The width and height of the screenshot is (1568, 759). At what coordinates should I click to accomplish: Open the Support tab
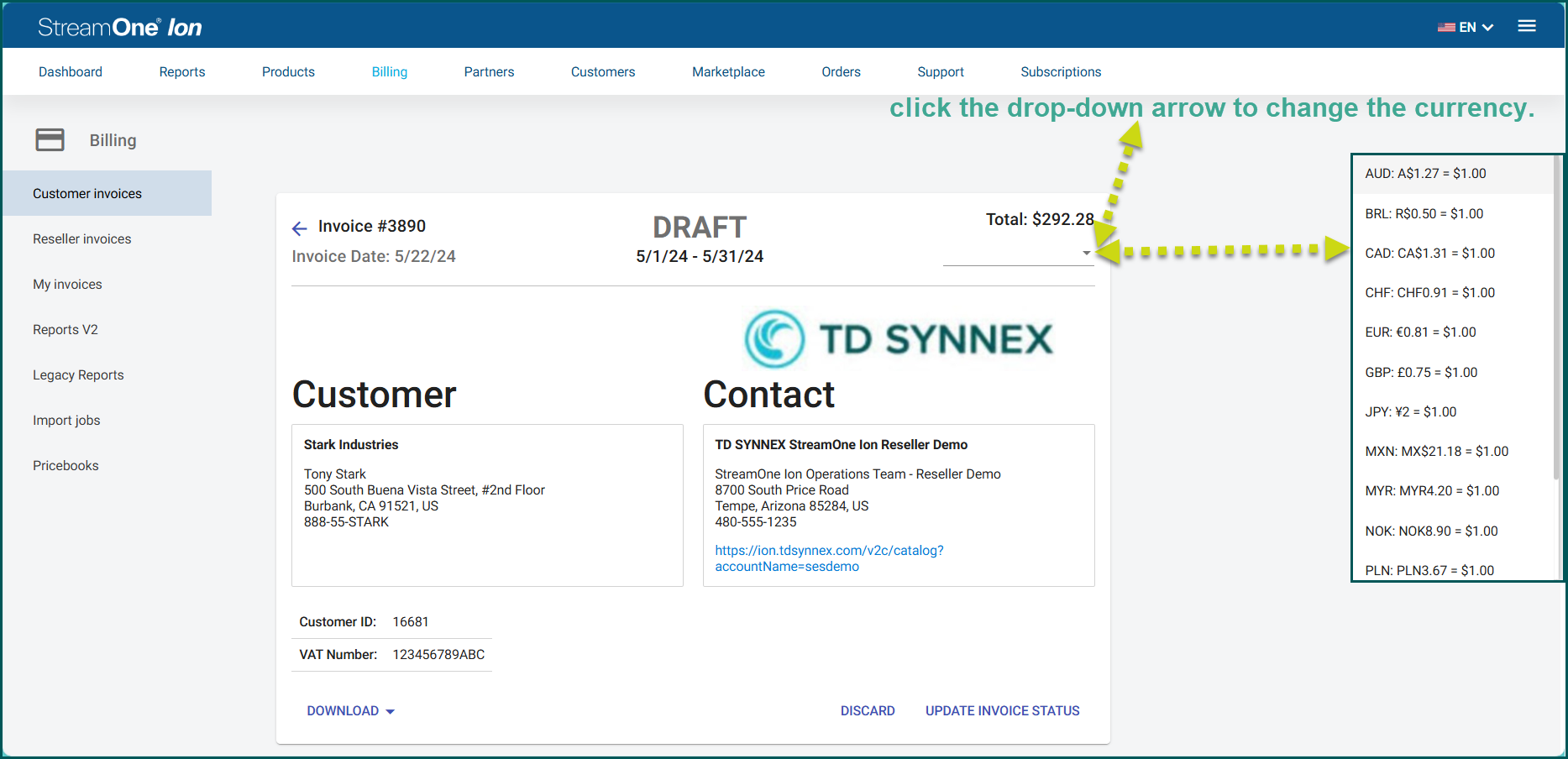pyautogui.click(x=941, y=72)
